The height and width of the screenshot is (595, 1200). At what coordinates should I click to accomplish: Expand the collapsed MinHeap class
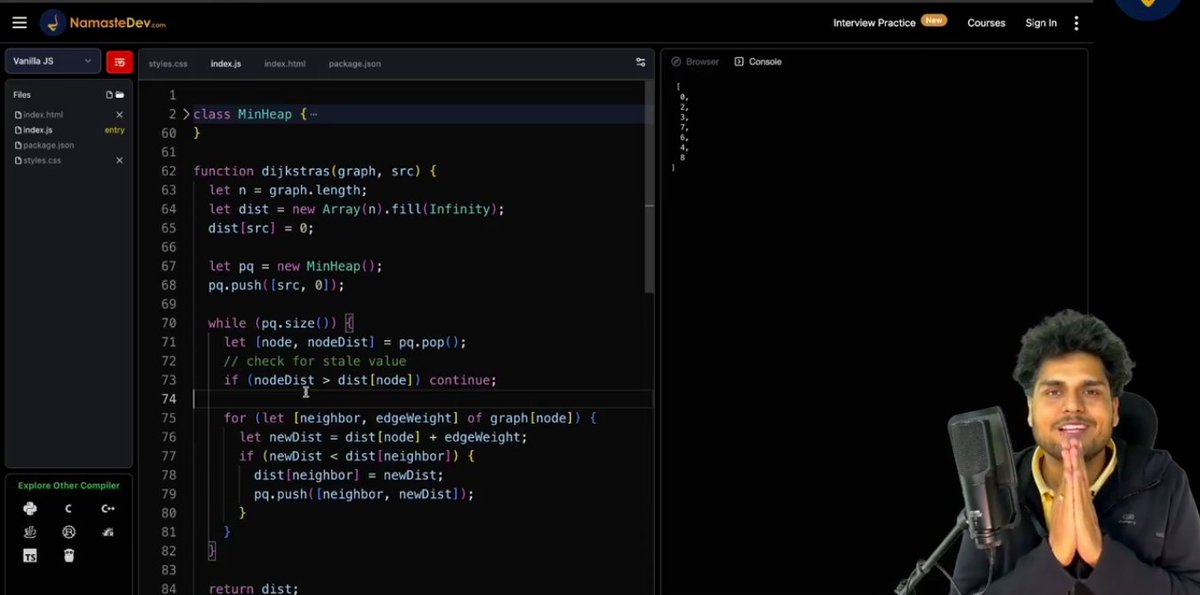(x=186, y=113)
